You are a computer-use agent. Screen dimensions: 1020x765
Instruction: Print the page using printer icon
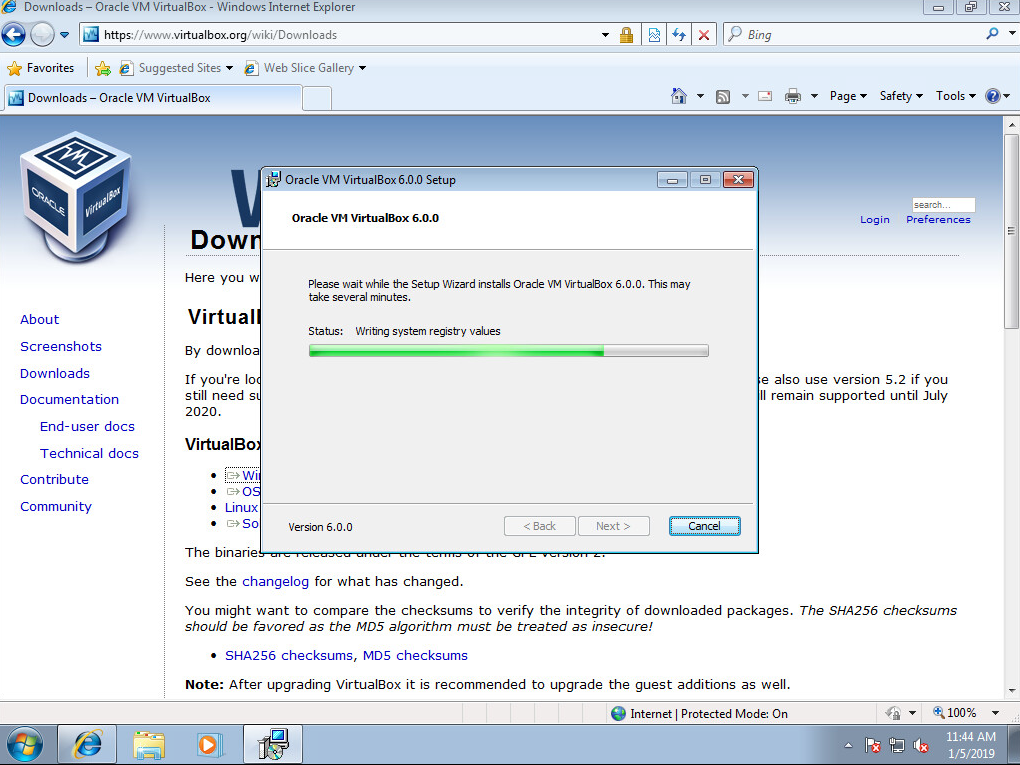tap(792, 96)
